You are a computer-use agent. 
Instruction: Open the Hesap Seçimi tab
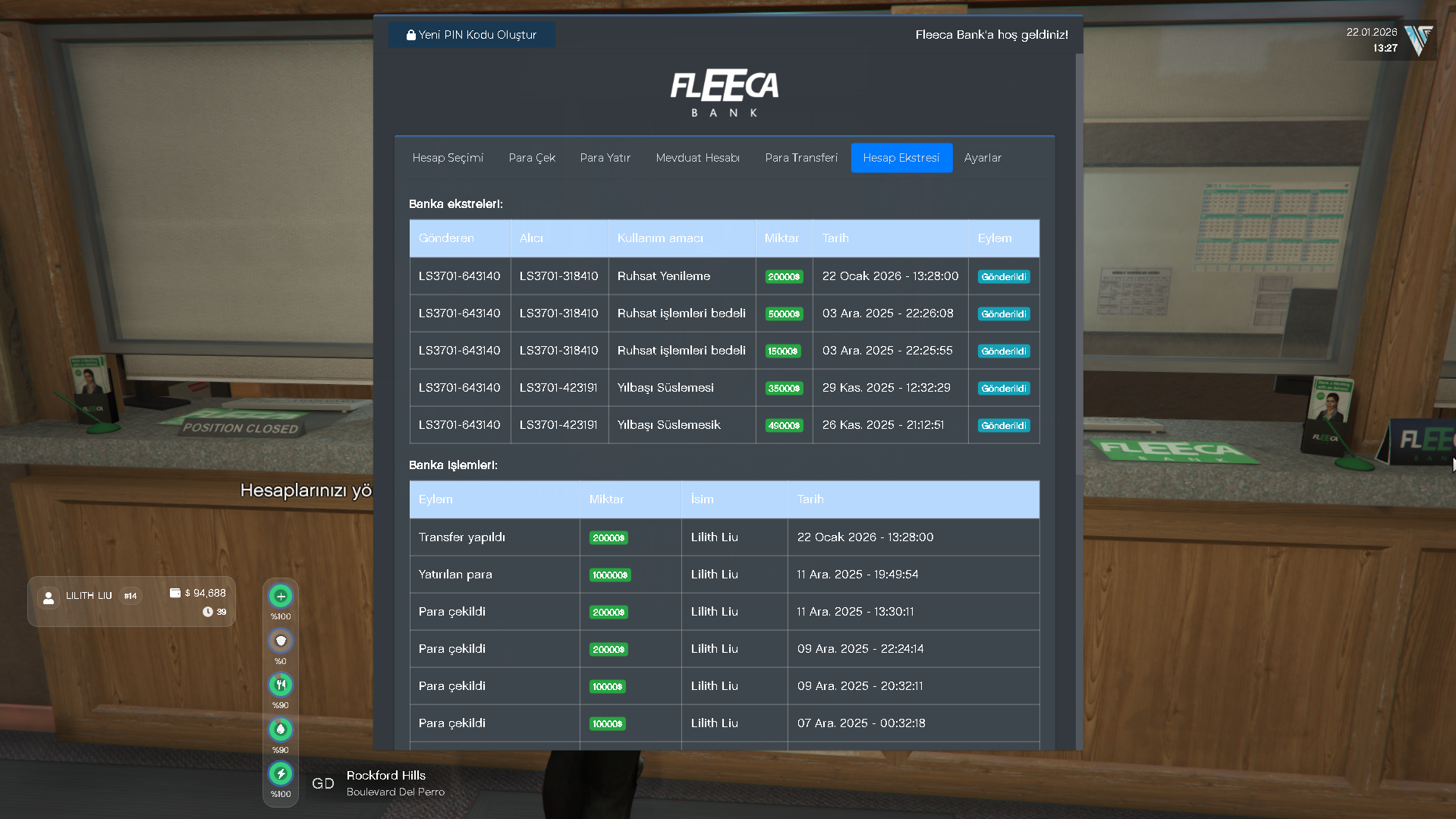pyautogui.click(x=448, y=158)
